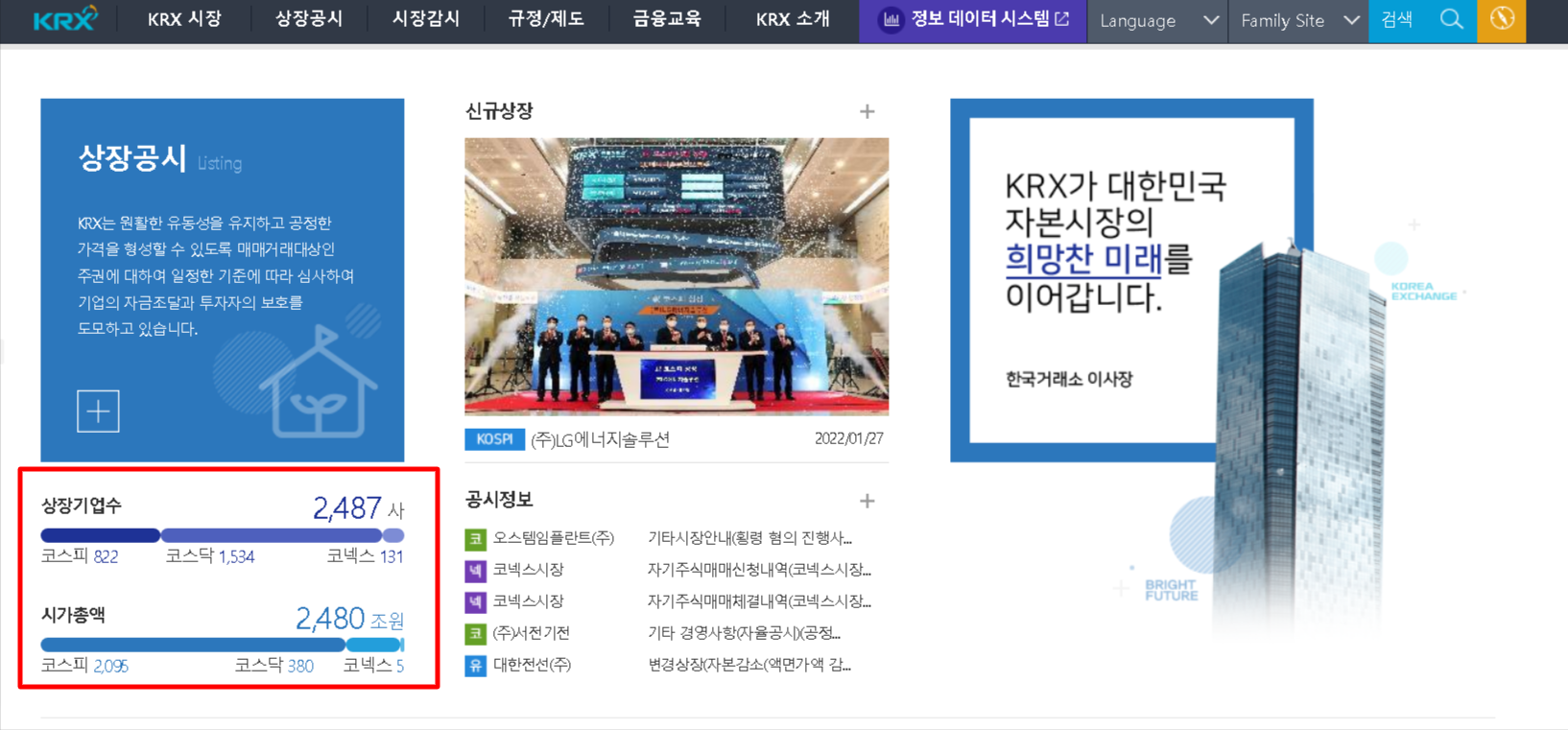This screenshot has height=730, width=1568.
Task: Open (주)LG에너지솔루션 listing link
Action: pos(601,439)
